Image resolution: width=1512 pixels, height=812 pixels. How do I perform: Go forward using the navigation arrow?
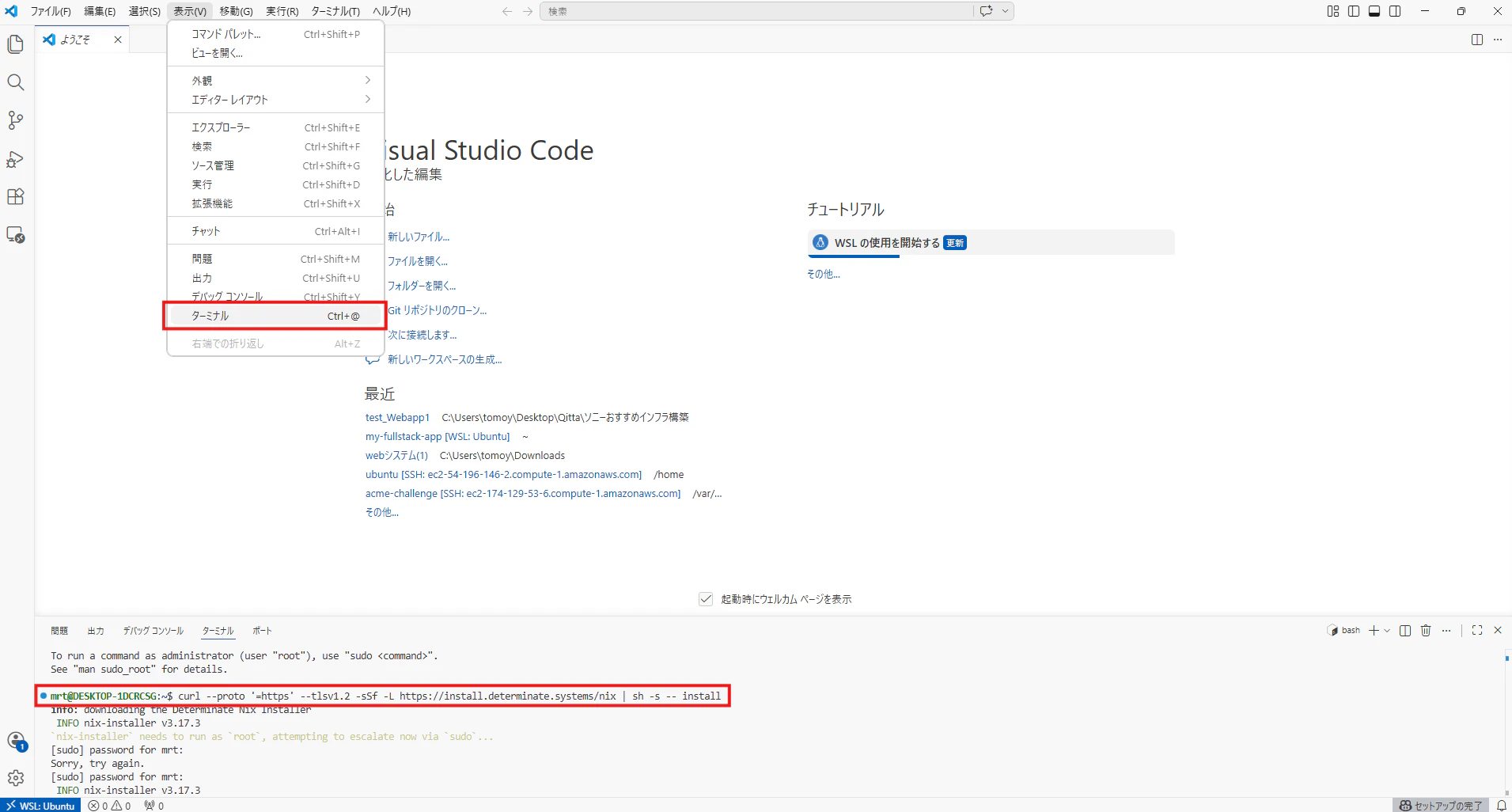tap(528, 11)
